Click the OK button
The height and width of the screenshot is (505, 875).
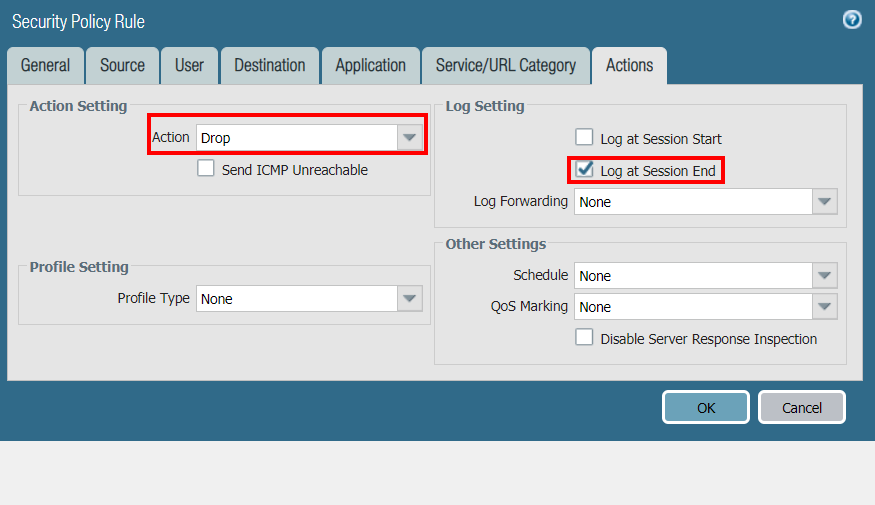[x=705, y=407]
